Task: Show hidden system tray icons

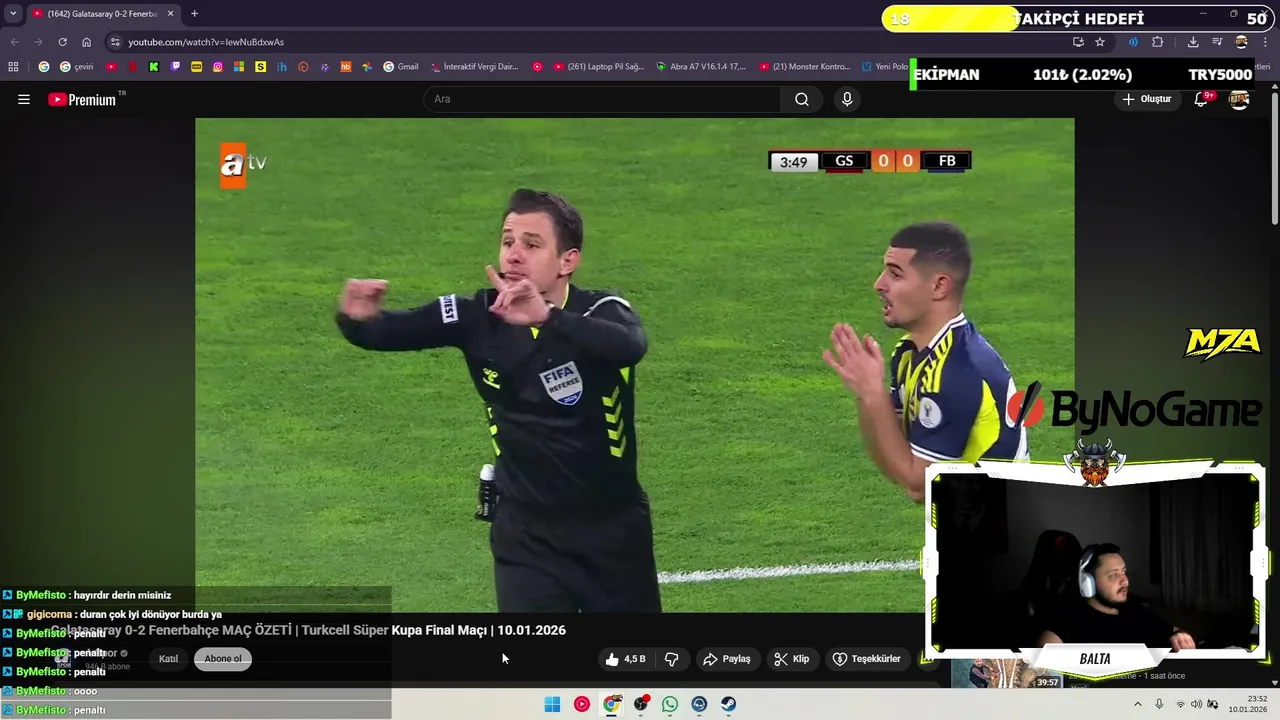Action: coord(1137,704)
